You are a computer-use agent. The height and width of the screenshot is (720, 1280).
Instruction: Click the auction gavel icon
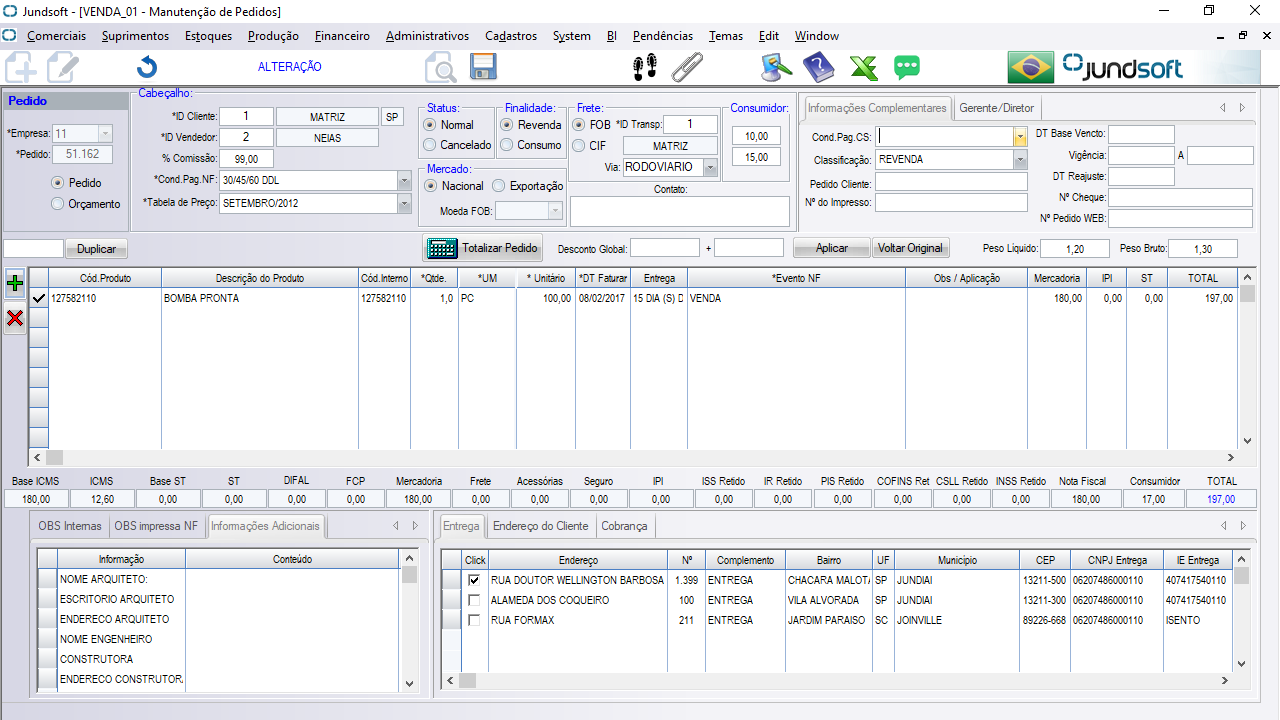(x=776, y=67)
